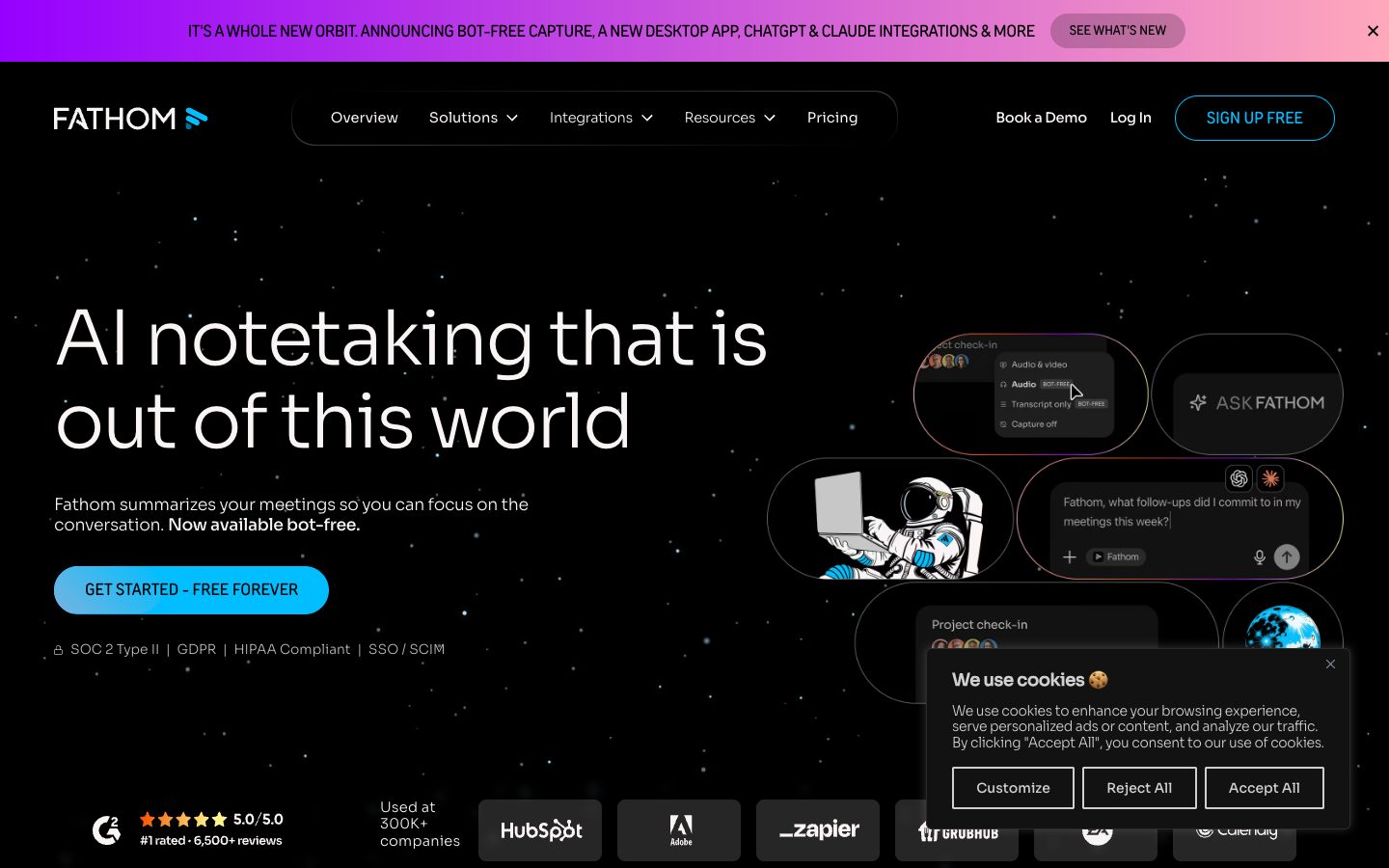The width and height of the screenshot is (1389, 868).
Task: Click the ASK FATHOM card
Action: 1247,394
